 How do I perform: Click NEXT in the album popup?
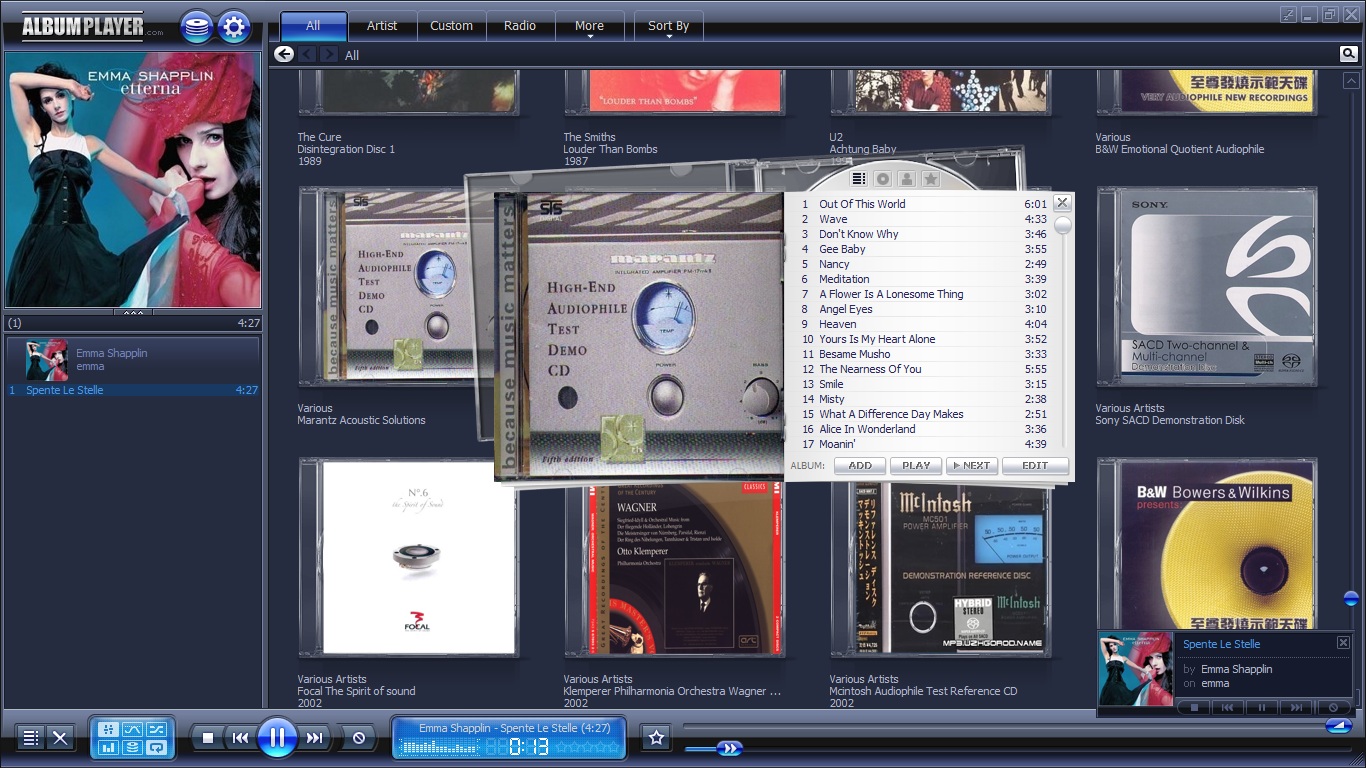point(971,466)
